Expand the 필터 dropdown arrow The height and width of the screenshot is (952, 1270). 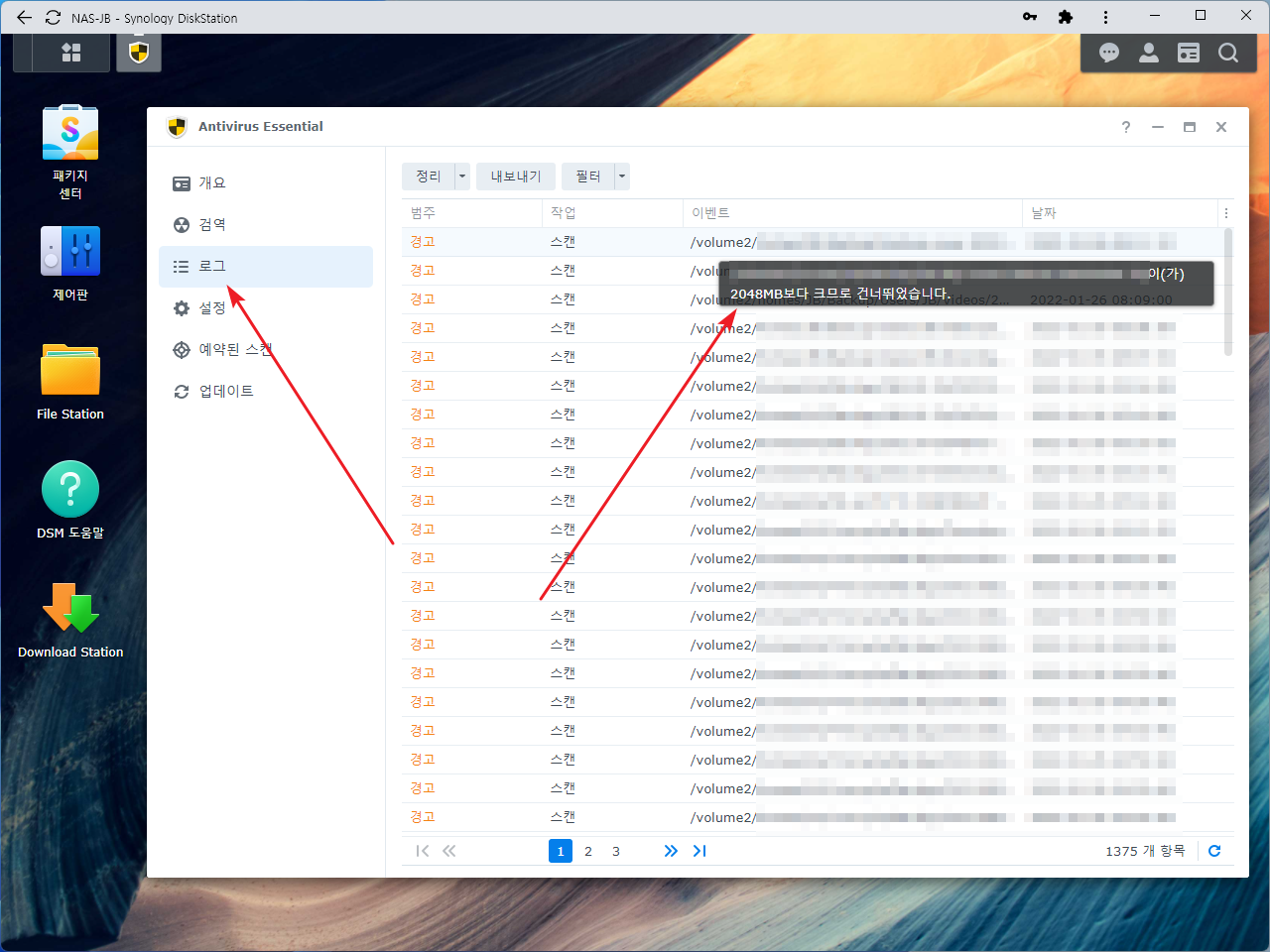[x=622, y=177]
